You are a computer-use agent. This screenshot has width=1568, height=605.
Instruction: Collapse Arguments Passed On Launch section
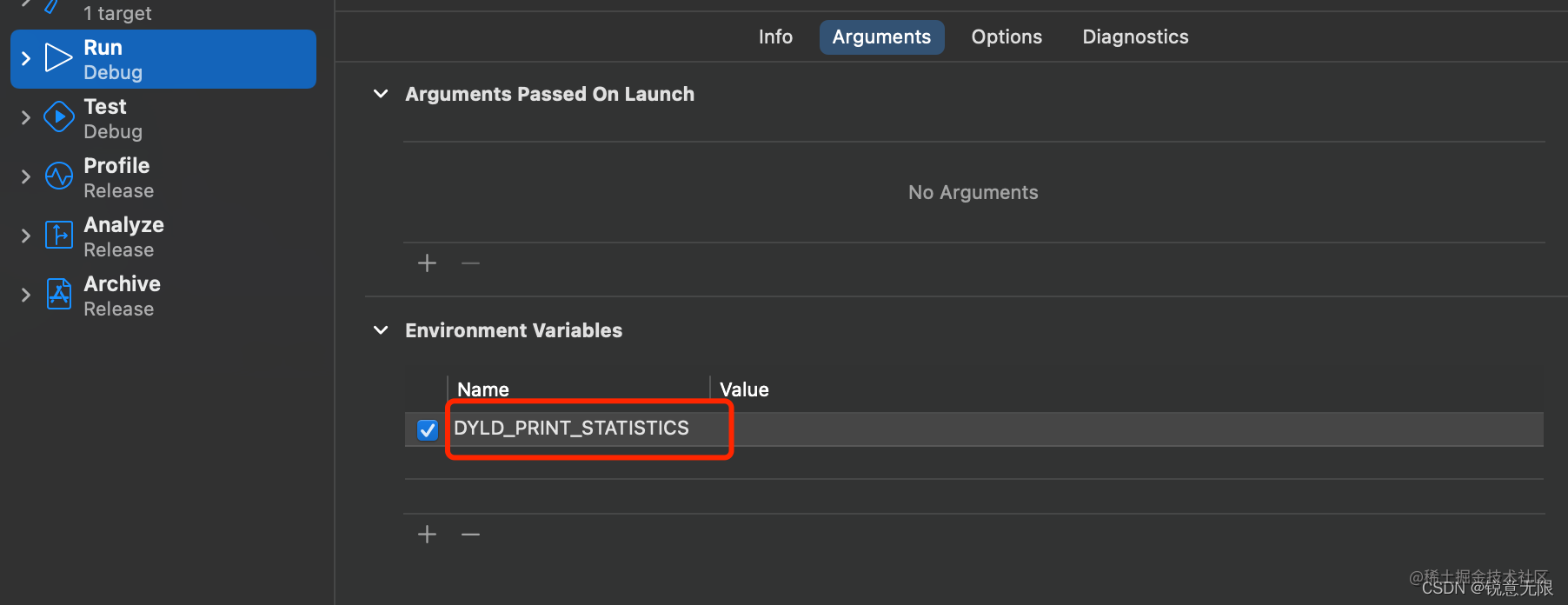coord(381,94)
